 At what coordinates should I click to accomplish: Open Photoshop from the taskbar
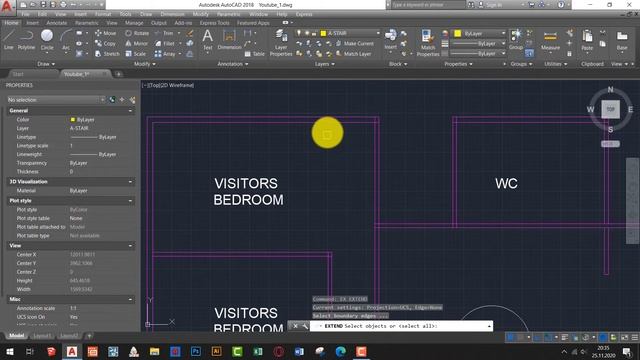click(x=196, y=351)
